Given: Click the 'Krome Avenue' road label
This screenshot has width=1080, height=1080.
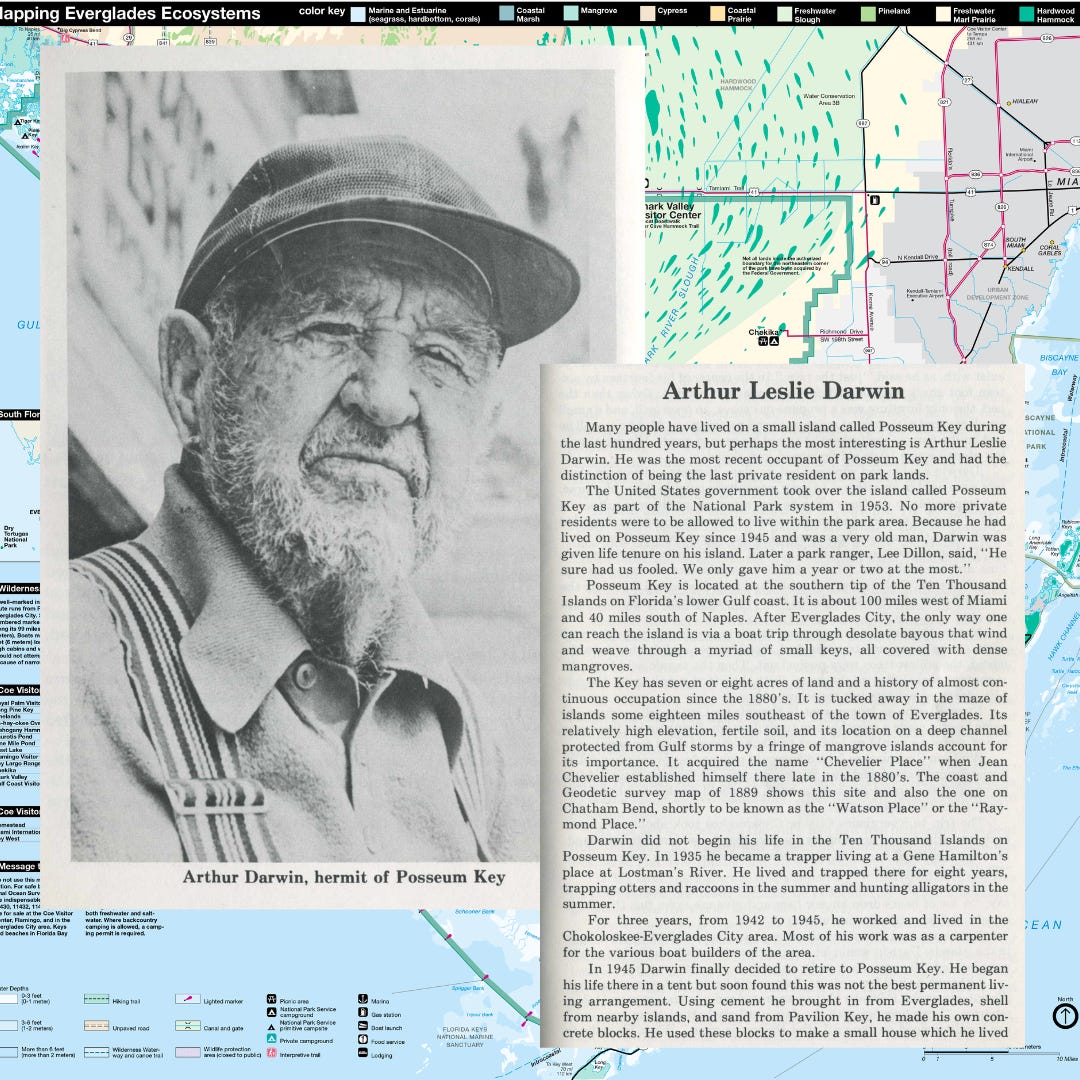Looking at the screenshot, I should 871,311.
